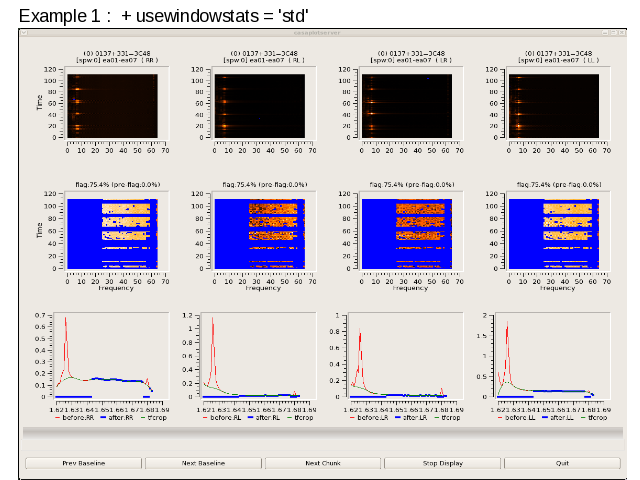The image size is (640, 480).
Task: Quit the plot server window
Action: (x=562, y=463)
